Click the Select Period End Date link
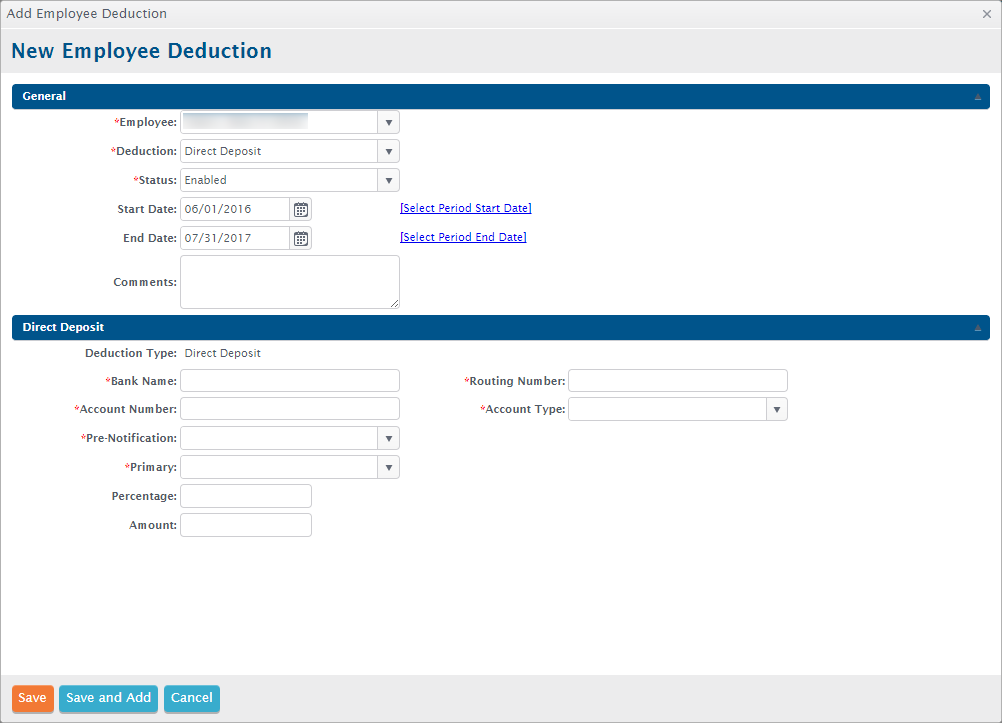 click(463, 237)
